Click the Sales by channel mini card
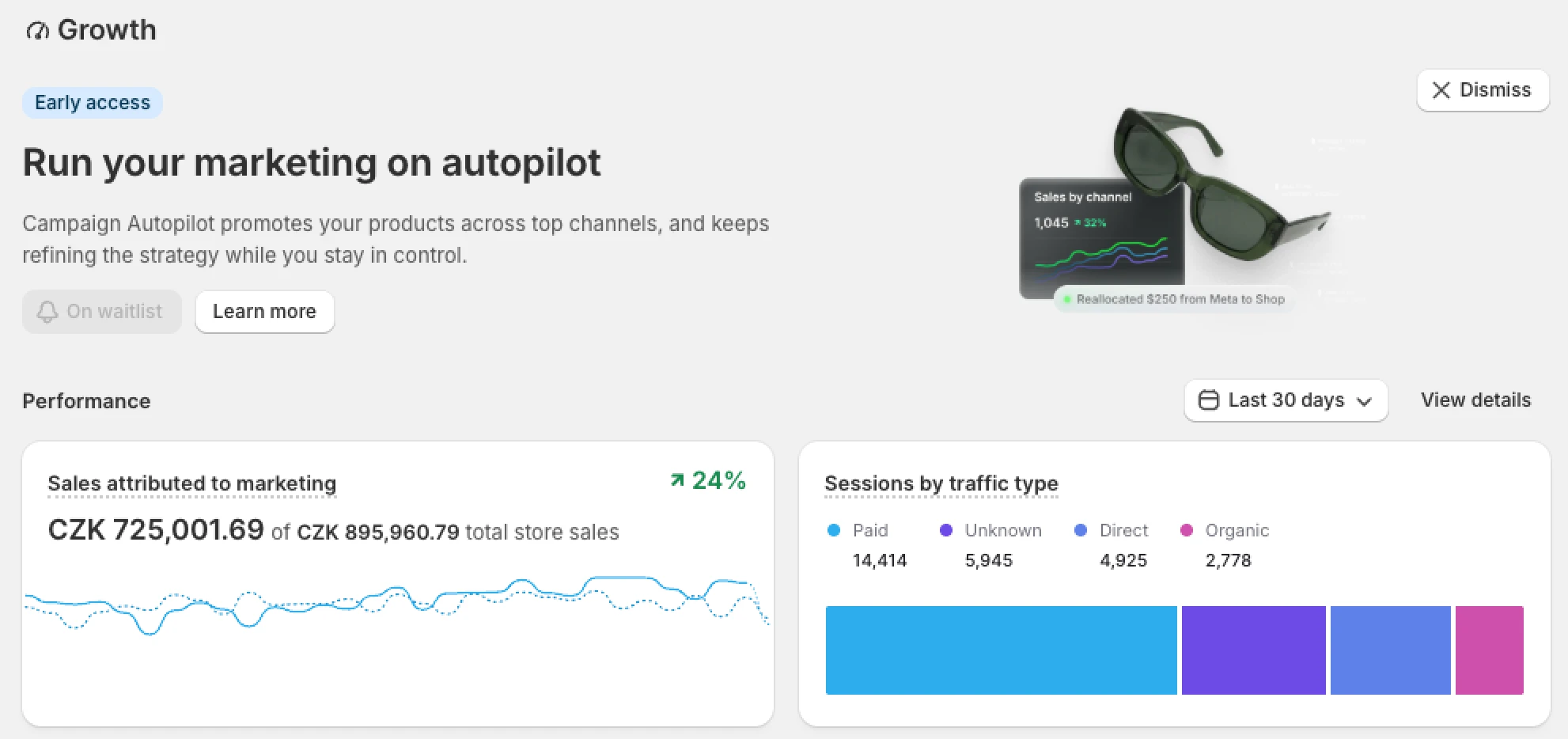1568x739 pixels. 1102,237
